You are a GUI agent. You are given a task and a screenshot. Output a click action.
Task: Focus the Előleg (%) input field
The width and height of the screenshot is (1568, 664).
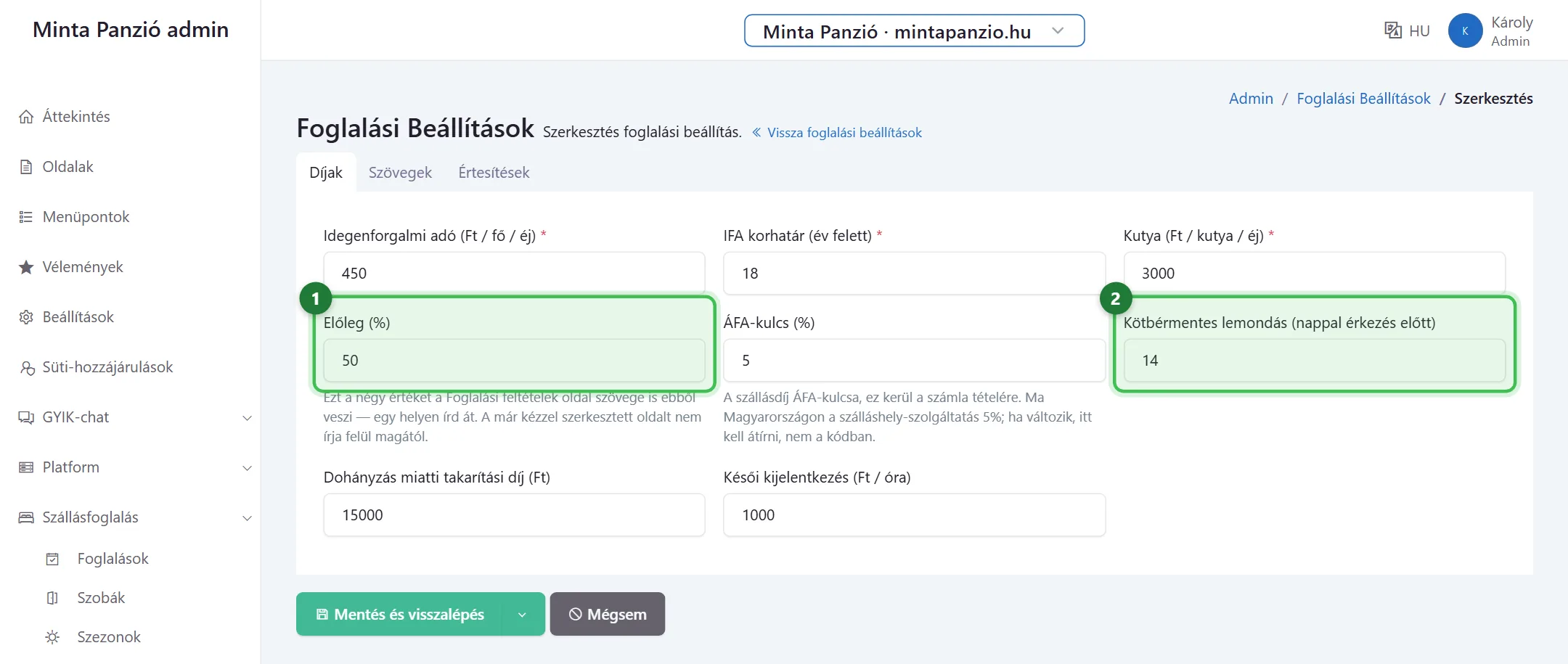pyautogui.click(x=514, y=361)
